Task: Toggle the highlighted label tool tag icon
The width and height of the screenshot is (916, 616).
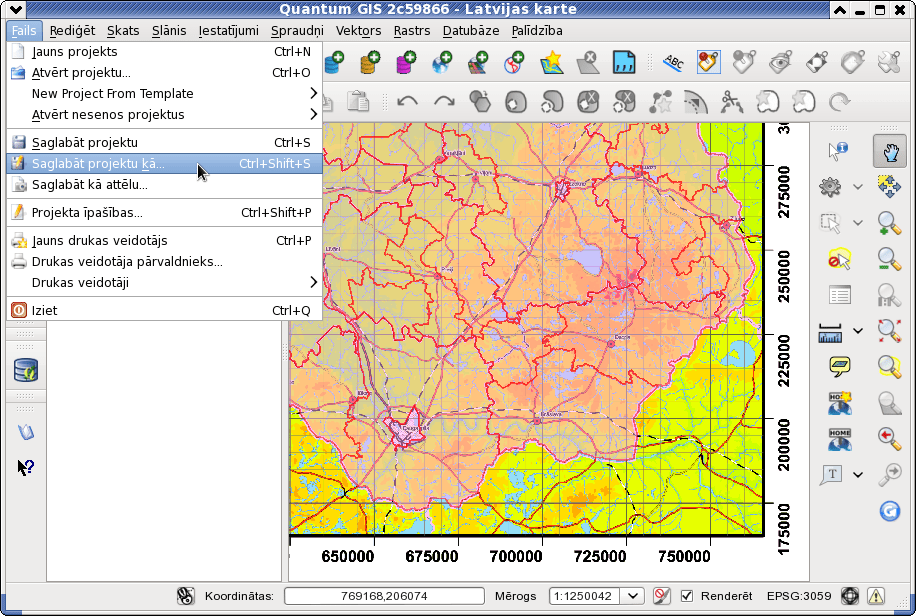Action: [708, 63]
